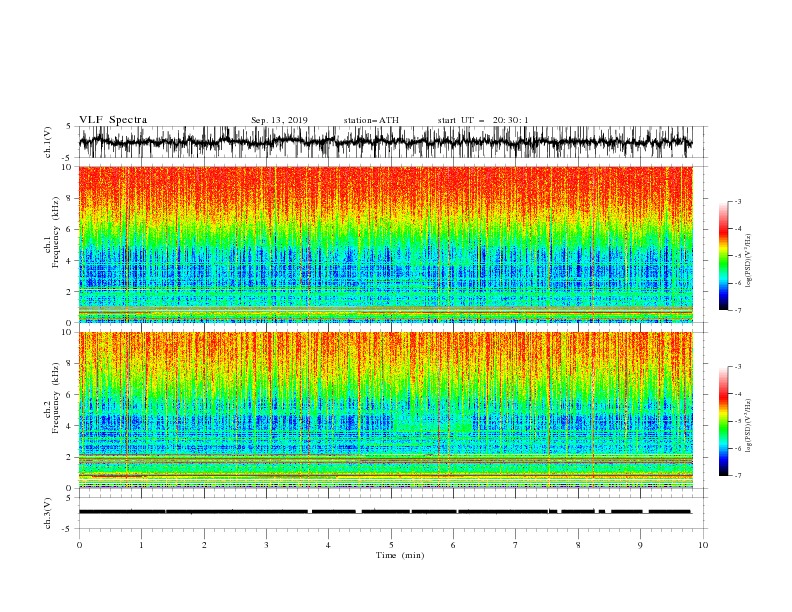The height and width of the screenshot is (612, 792).
Task: Click the "-7" label on ch.1 color bar
Action: tap(738, 310)
